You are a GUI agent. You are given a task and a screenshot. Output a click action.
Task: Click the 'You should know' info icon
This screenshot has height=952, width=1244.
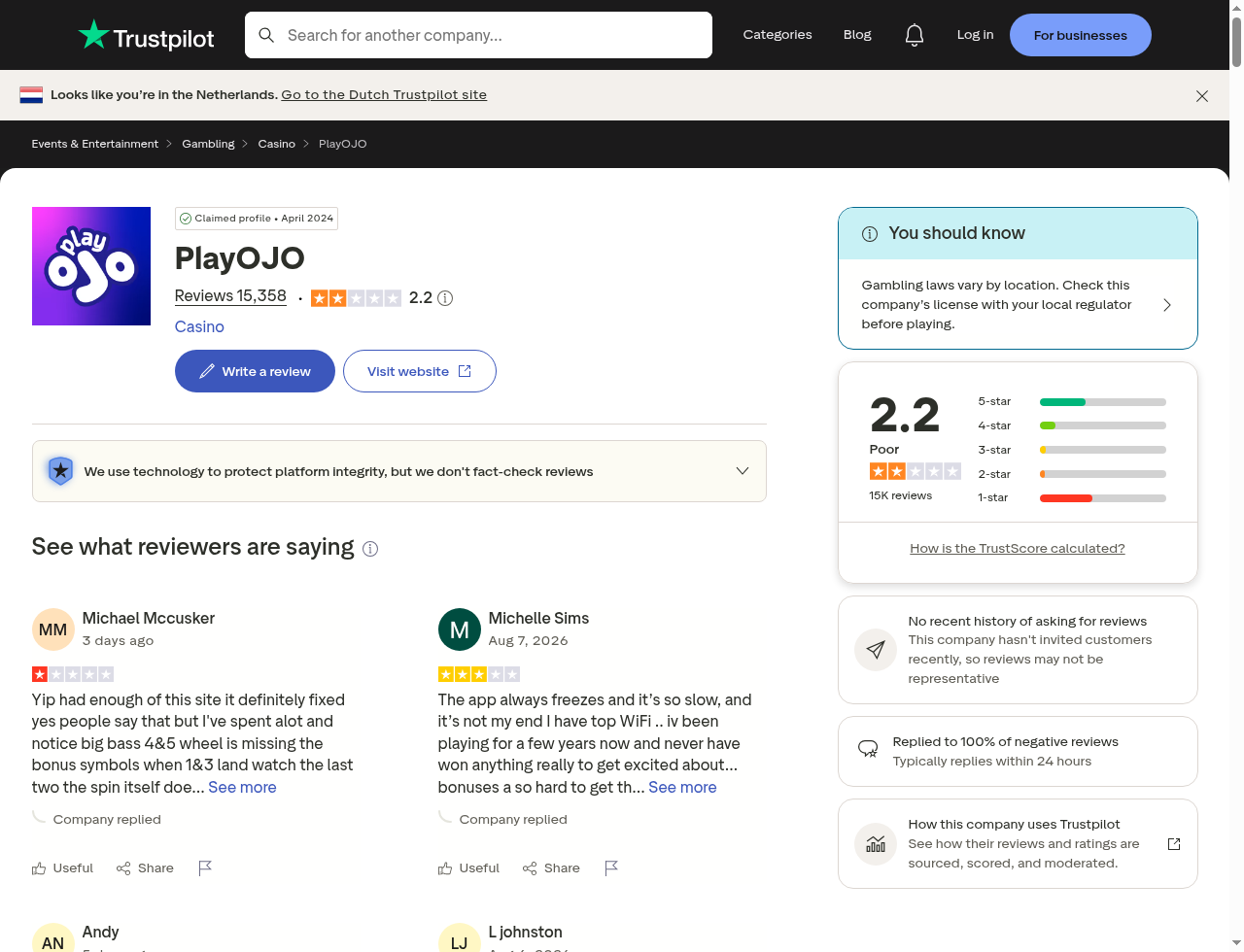[870, 233]
